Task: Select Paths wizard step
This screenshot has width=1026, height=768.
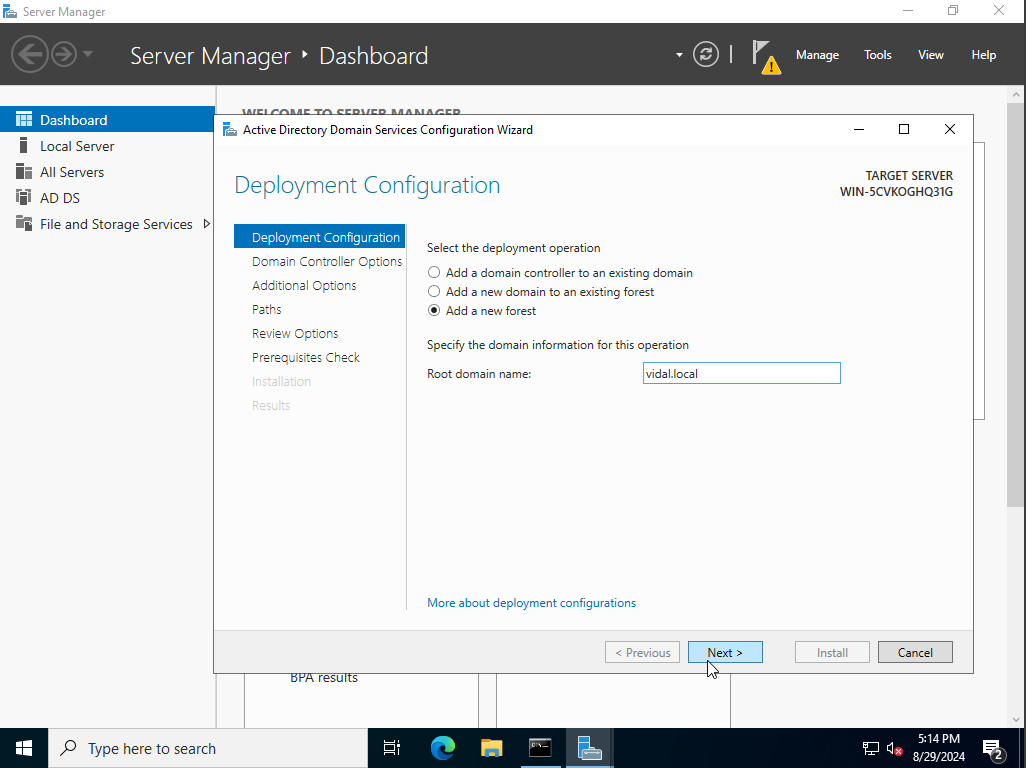Action: click(x=266, y=309)
